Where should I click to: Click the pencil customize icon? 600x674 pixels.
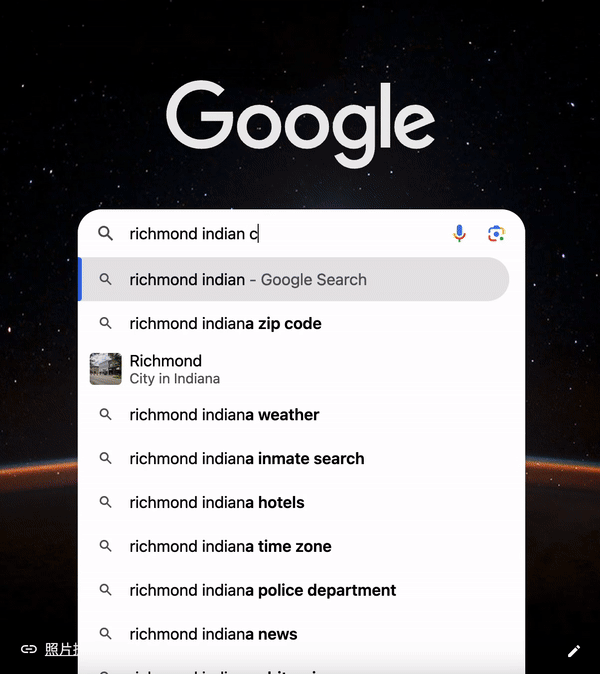click(x=574, y=651)
